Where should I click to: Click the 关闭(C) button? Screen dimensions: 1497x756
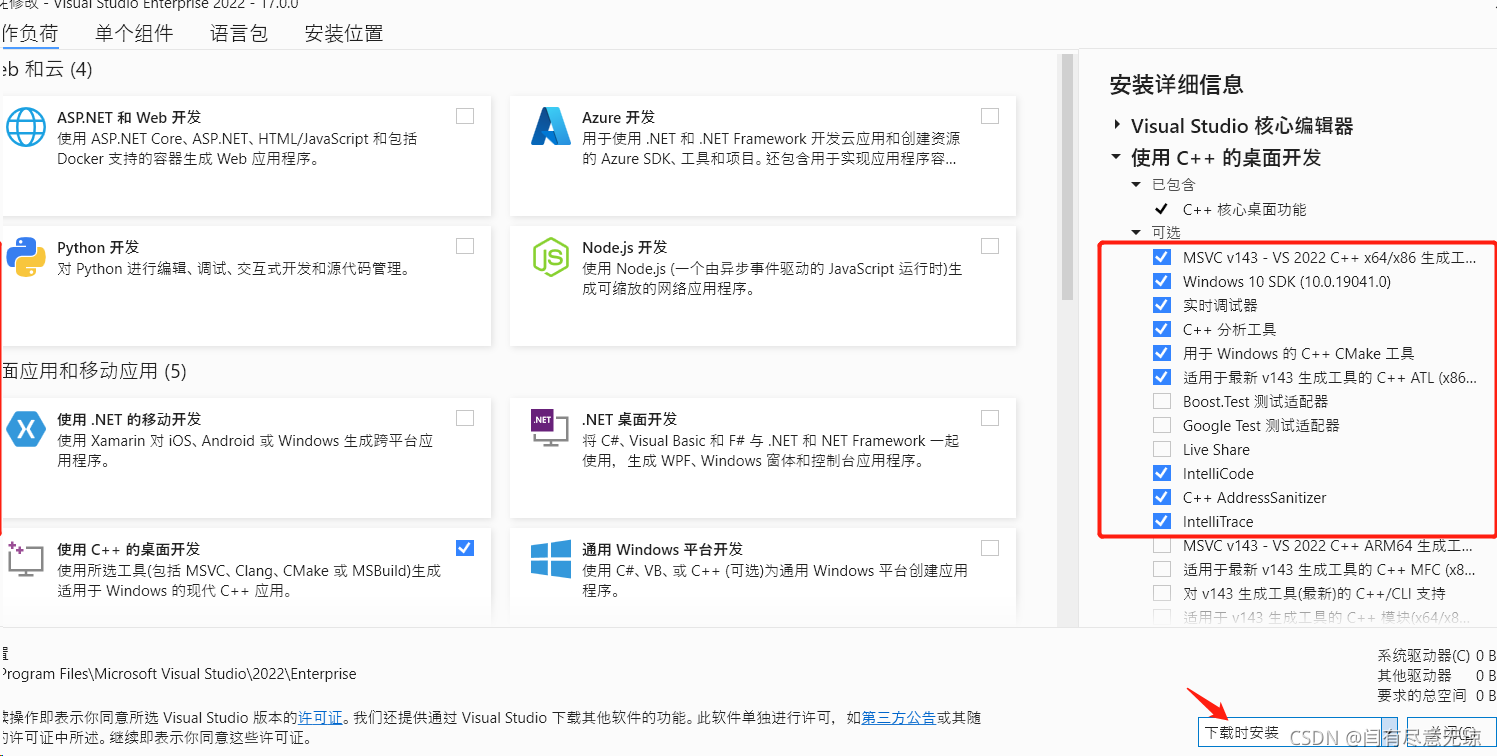pyautogui.click(x=1450, y=732)
